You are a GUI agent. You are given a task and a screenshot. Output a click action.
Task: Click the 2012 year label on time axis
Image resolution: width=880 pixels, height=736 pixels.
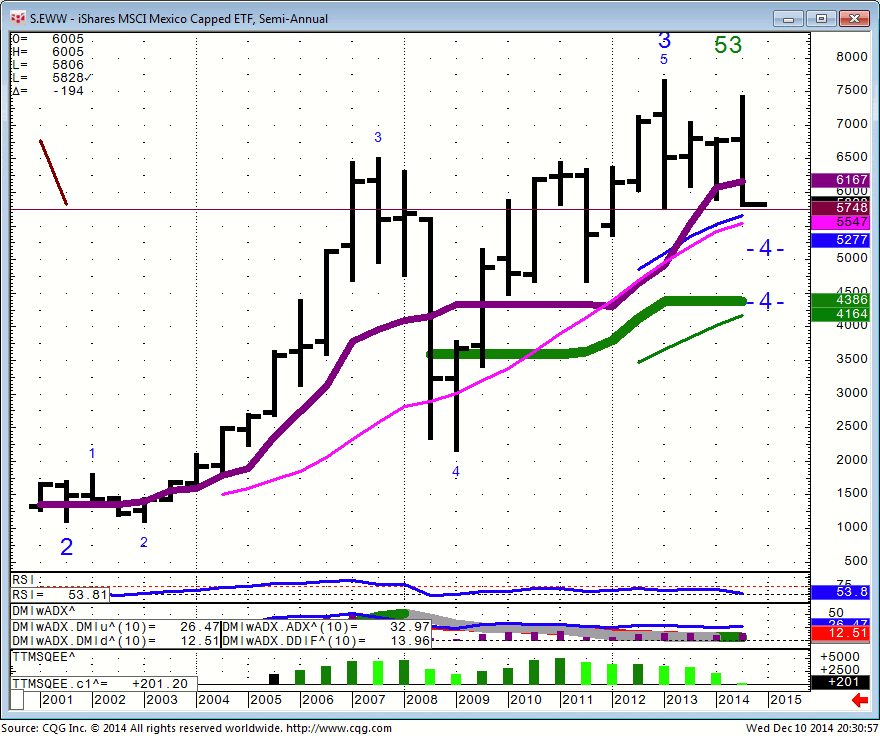[x=630, y=700]
